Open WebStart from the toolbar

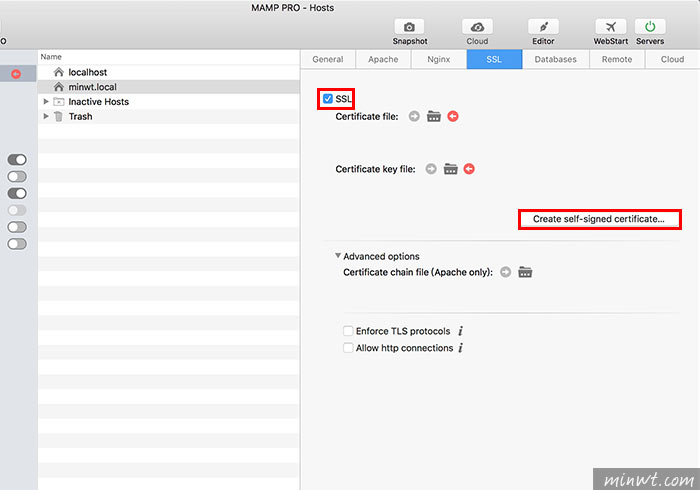[x=610, y=27]
